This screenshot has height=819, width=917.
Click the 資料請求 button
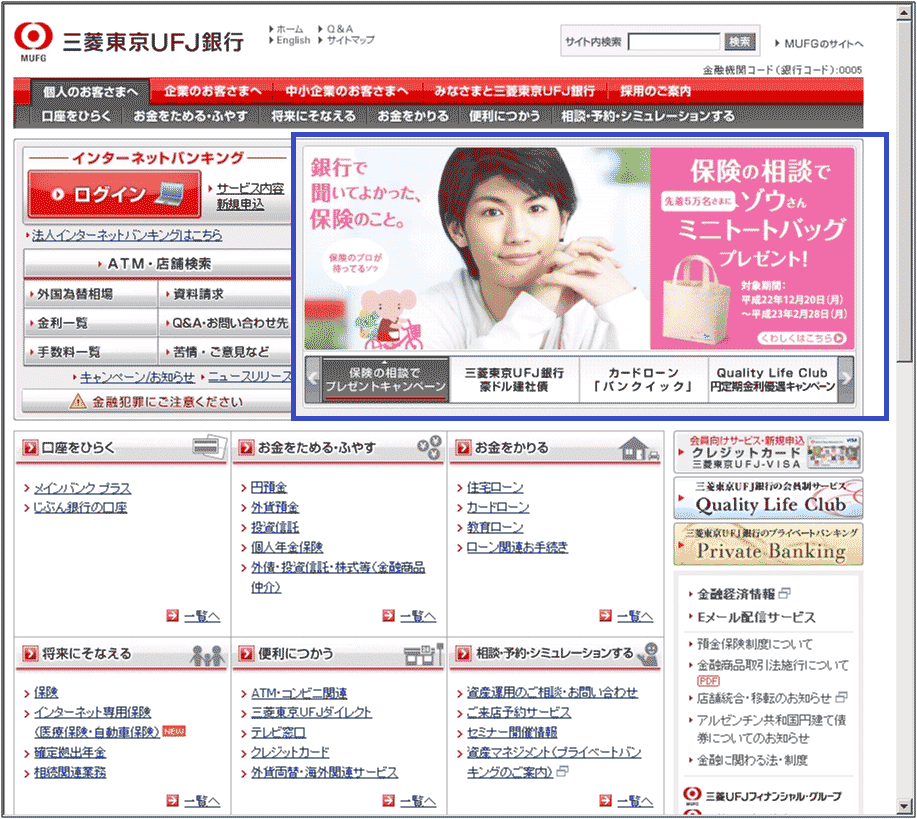tap(225, 294)
